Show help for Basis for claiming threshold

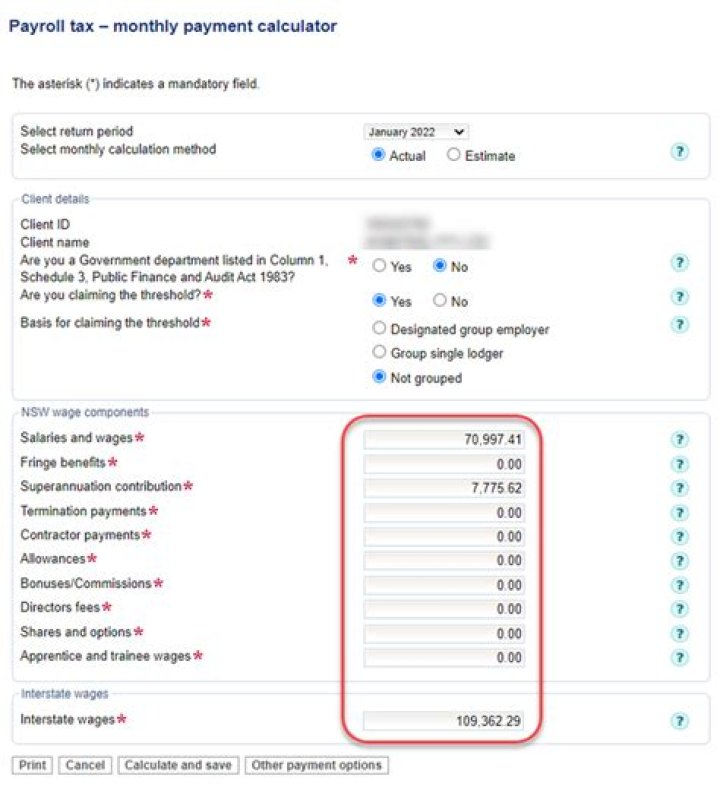(x=679, y=325)
